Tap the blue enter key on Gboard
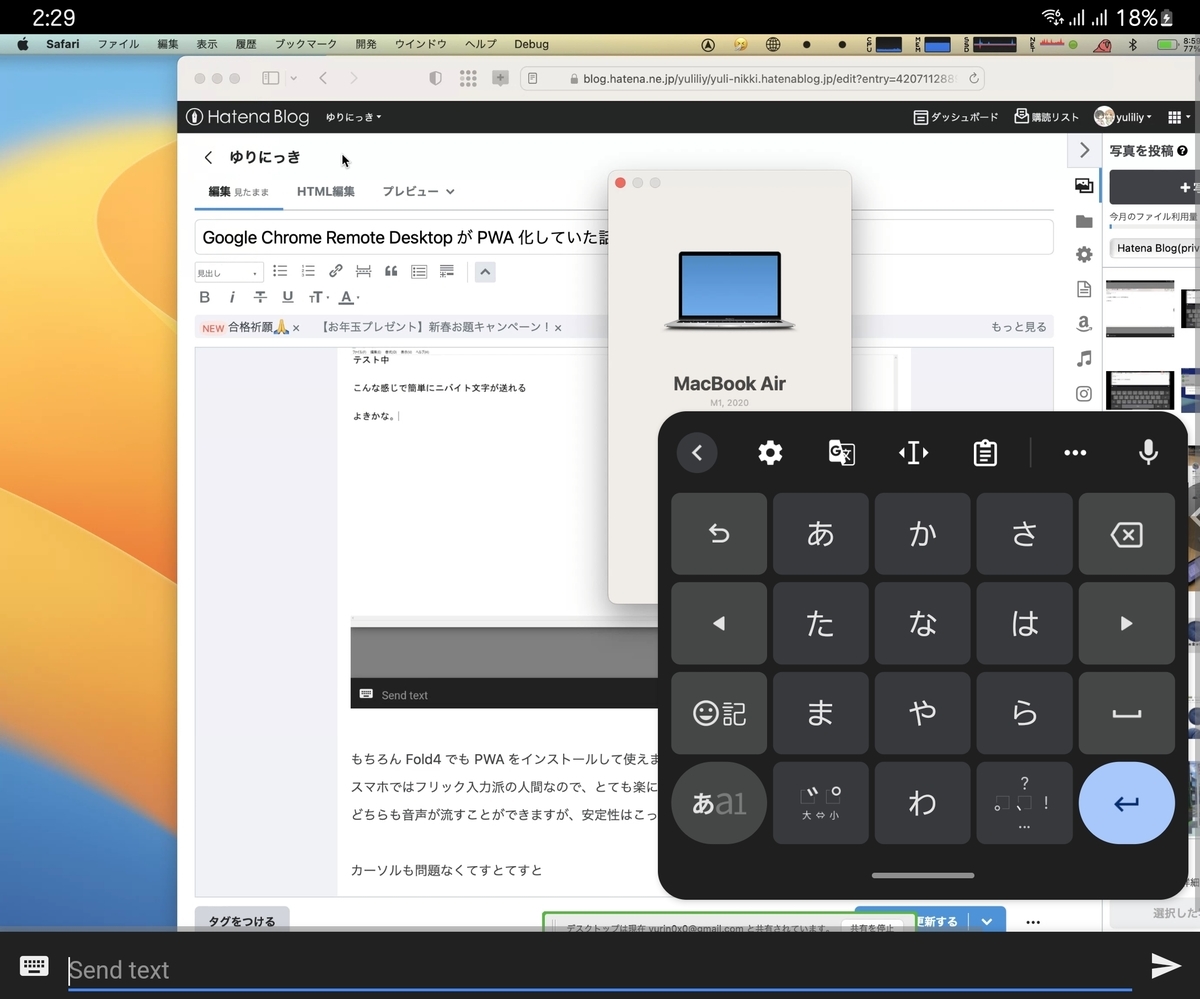Image resolution: width=1200 pixels, height=999 pixels. click(1126, 803)
